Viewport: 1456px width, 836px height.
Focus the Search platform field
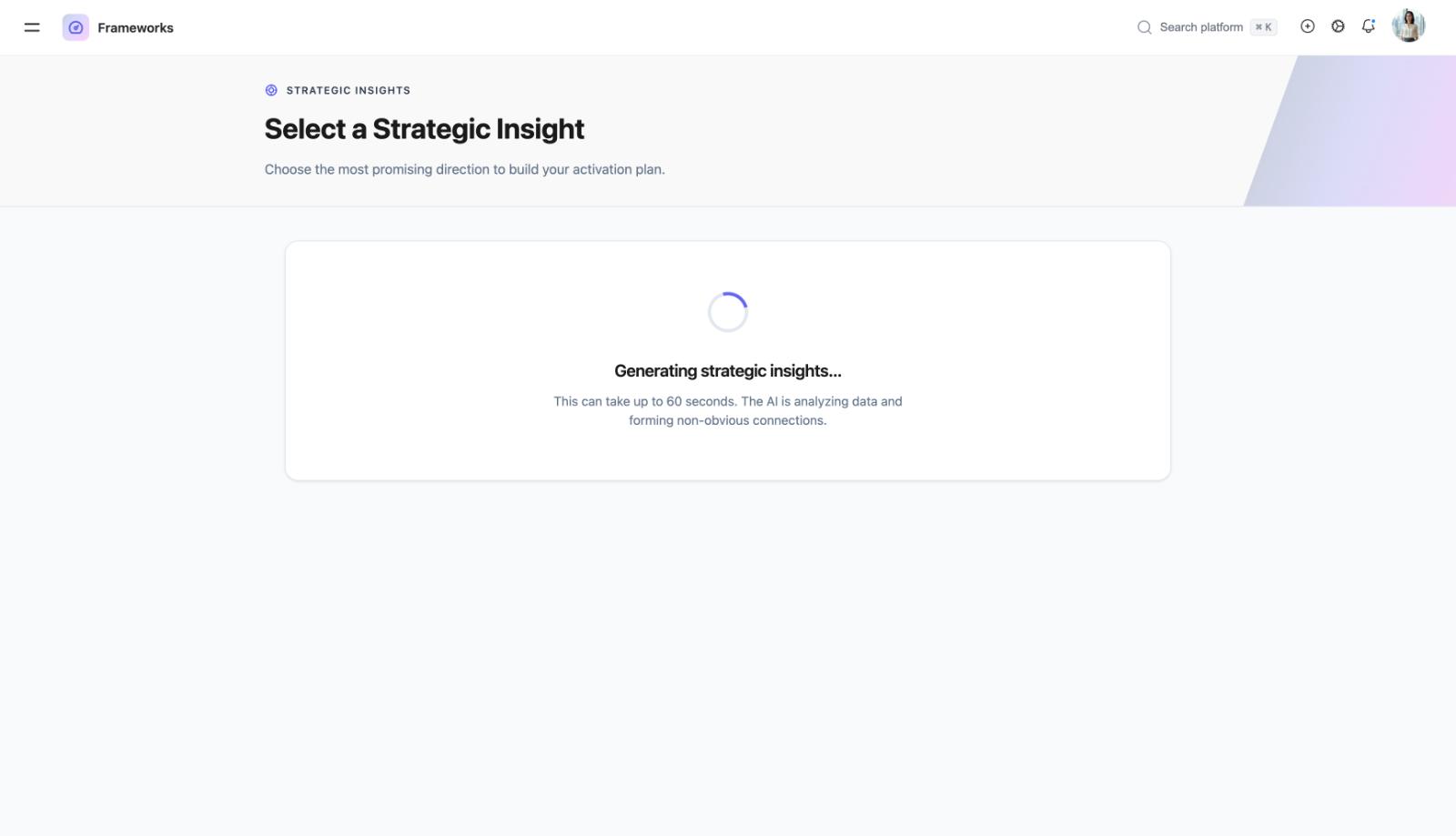click(1200, 27)
